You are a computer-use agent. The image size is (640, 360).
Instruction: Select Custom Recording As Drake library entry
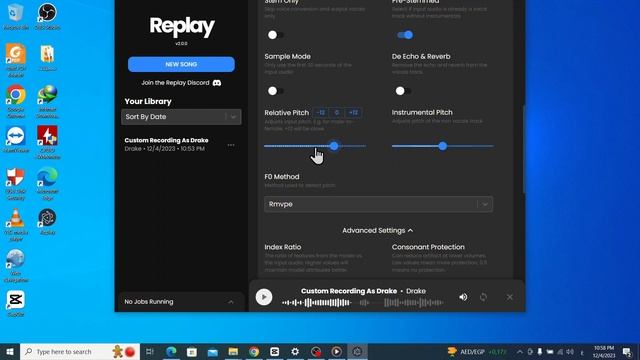point(181,144)
